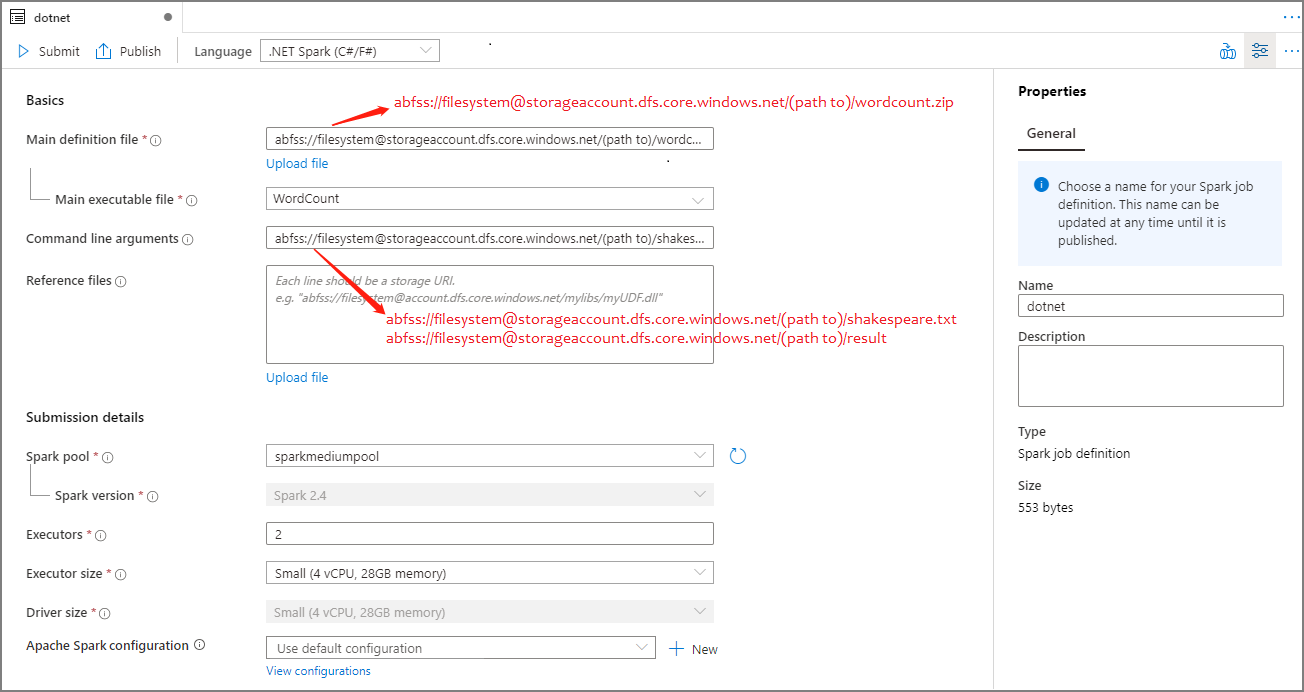
Task: Show info for Command line arguments
Action: click(x=187, y=239)
